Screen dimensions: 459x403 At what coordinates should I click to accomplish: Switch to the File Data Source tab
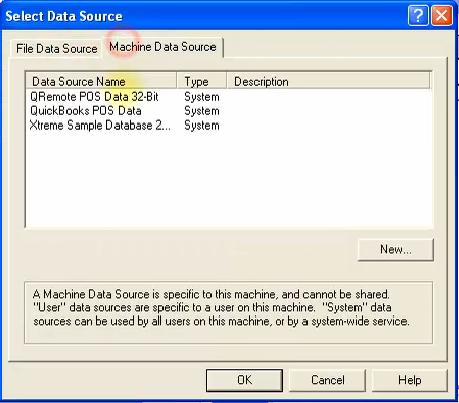coord(57,49)
